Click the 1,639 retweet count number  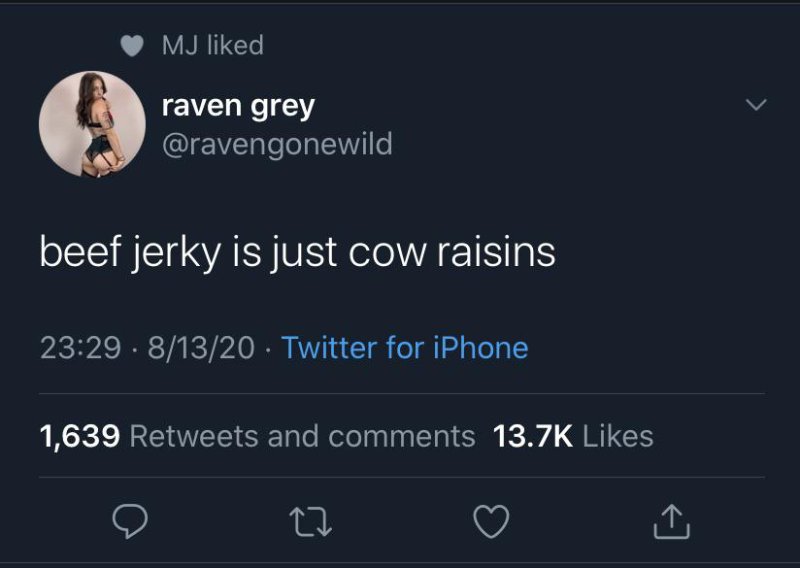(80, 436)
